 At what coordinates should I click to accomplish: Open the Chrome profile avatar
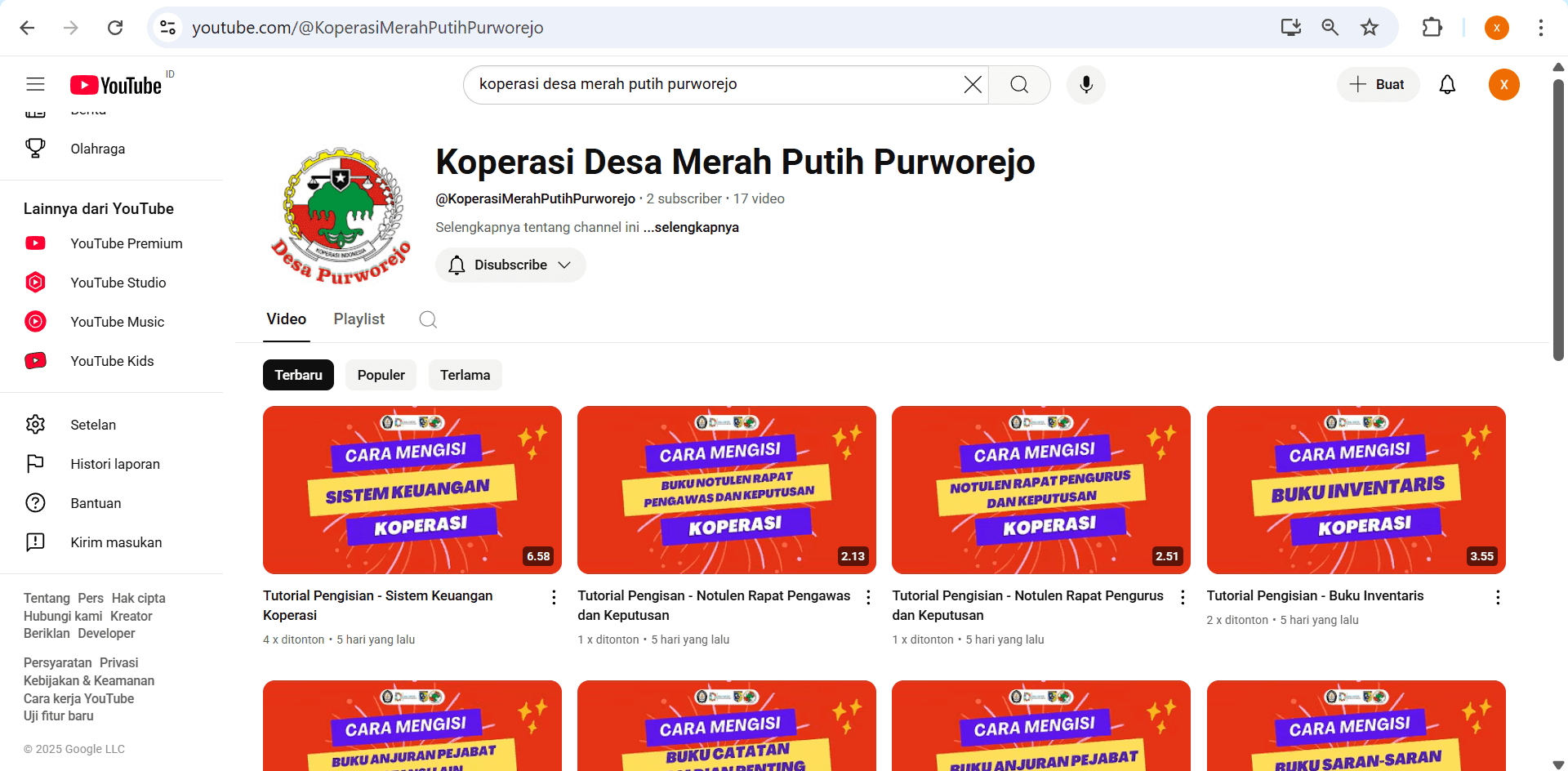pyautogui.click(x=1497, y=28)
